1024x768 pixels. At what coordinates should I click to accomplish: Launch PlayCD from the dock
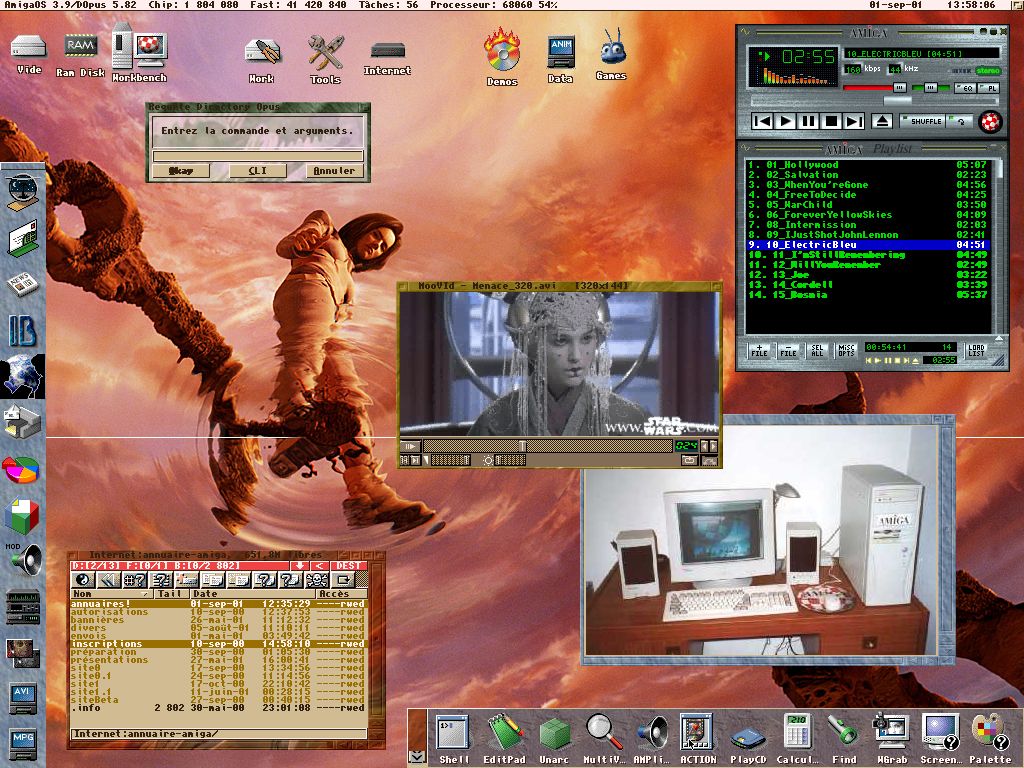747,737
